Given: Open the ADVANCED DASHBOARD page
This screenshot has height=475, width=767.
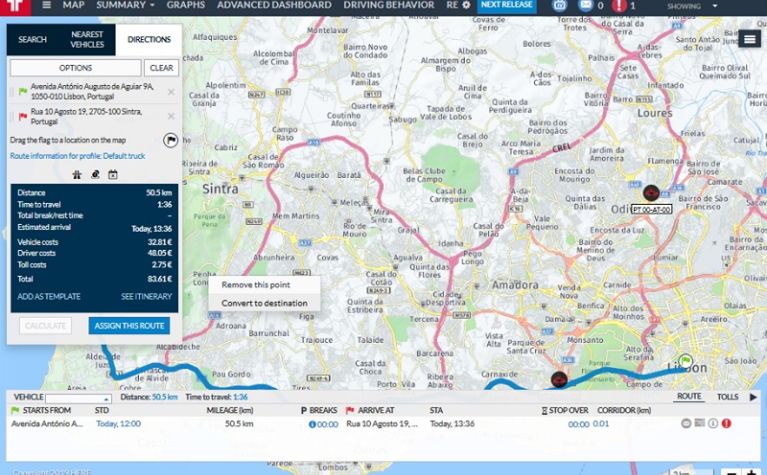Looking at the screenshot, I should click(274, 5).
